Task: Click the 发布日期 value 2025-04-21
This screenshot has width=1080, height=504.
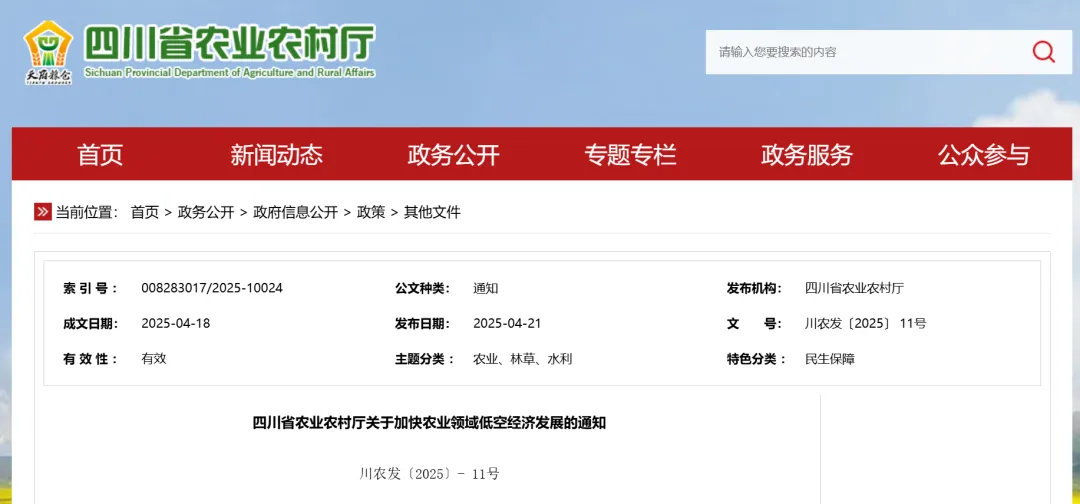Action: point(508,324)
